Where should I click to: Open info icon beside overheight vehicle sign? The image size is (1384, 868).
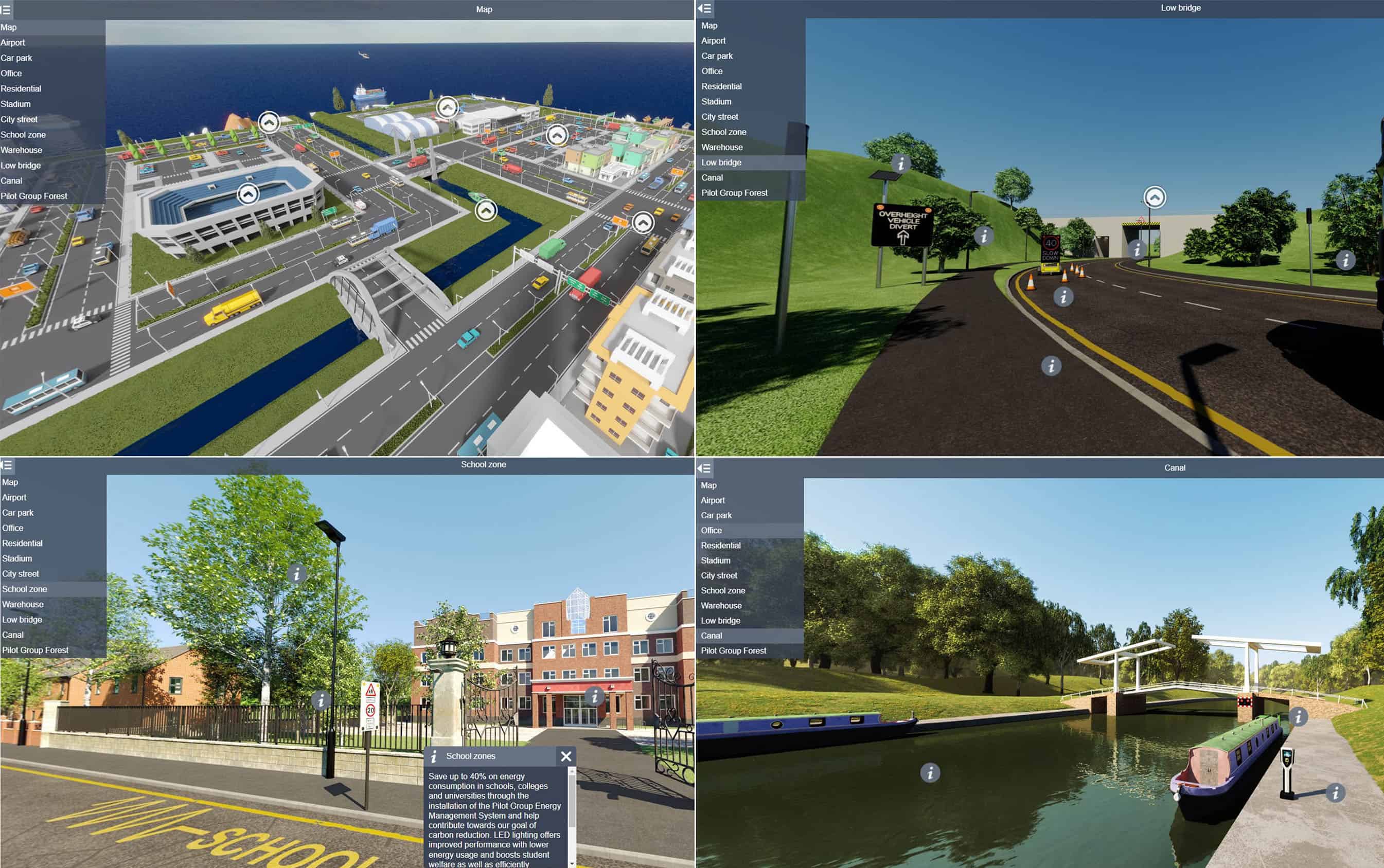point(984,236)
